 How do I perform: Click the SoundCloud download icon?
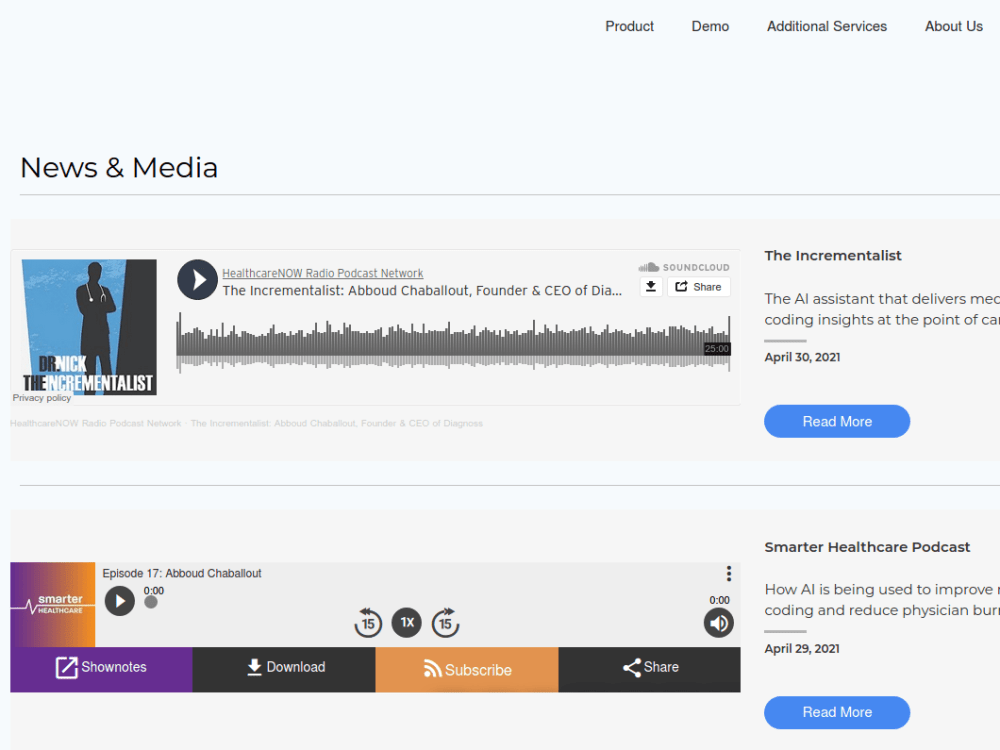(x=651, y=287)
